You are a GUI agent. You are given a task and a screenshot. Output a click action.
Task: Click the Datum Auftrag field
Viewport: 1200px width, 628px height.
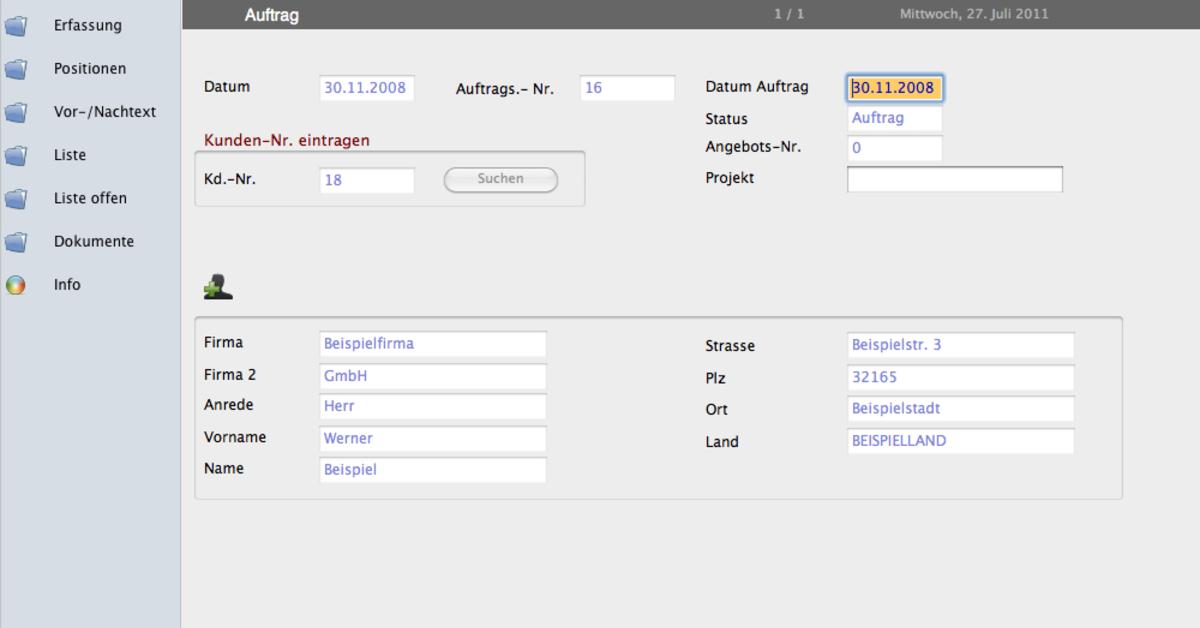coord(895,88)
